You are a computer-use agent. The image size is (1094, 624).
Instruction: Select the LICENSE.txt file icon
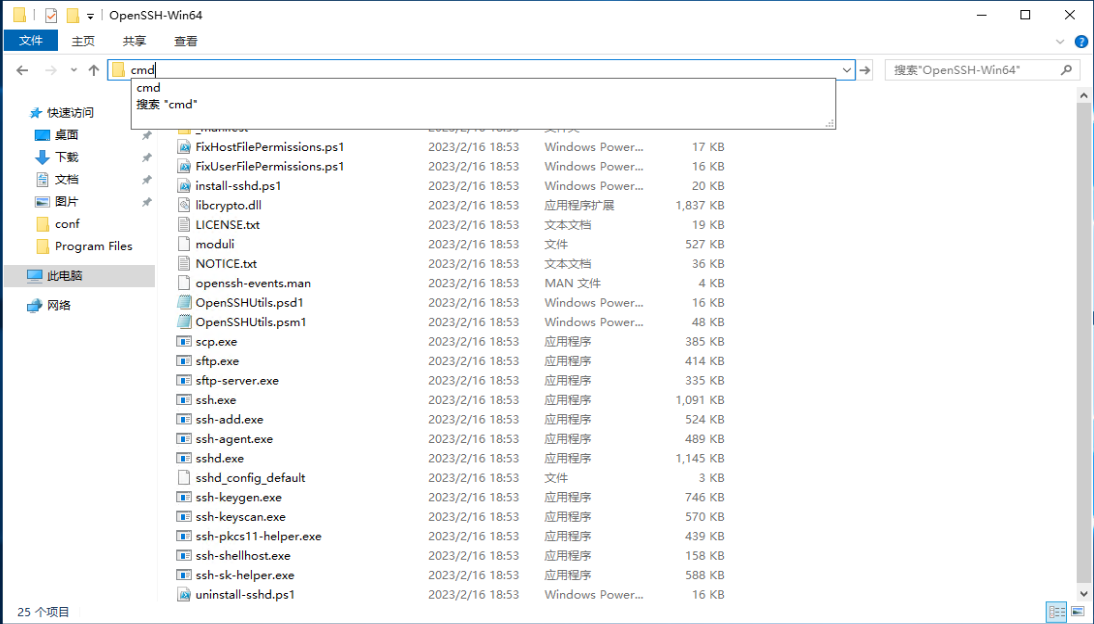(x=183, y=225)
